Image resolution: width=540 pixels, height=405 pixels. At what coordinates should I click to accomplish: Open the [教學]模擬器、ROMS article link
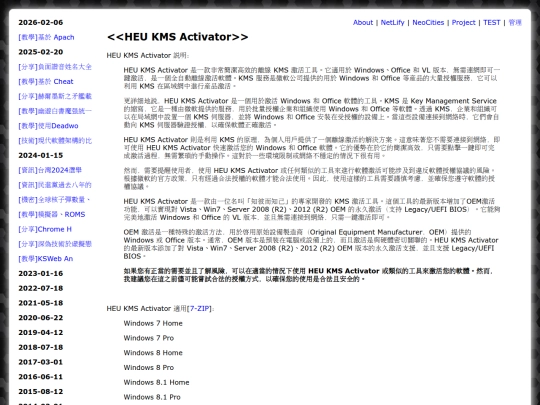pyautogui.click(x=52, y=214)
